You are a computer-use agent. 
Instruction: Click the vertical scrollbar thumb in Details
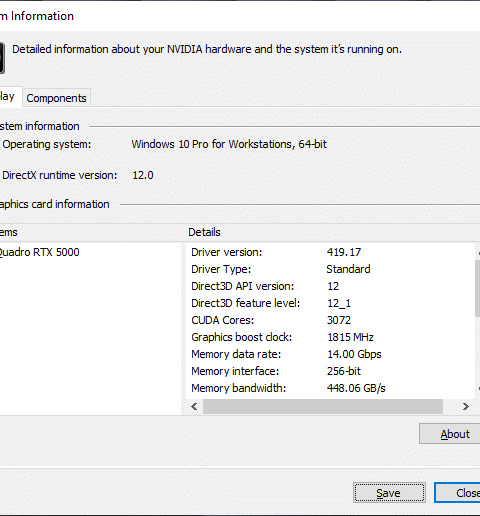[477, 289]
